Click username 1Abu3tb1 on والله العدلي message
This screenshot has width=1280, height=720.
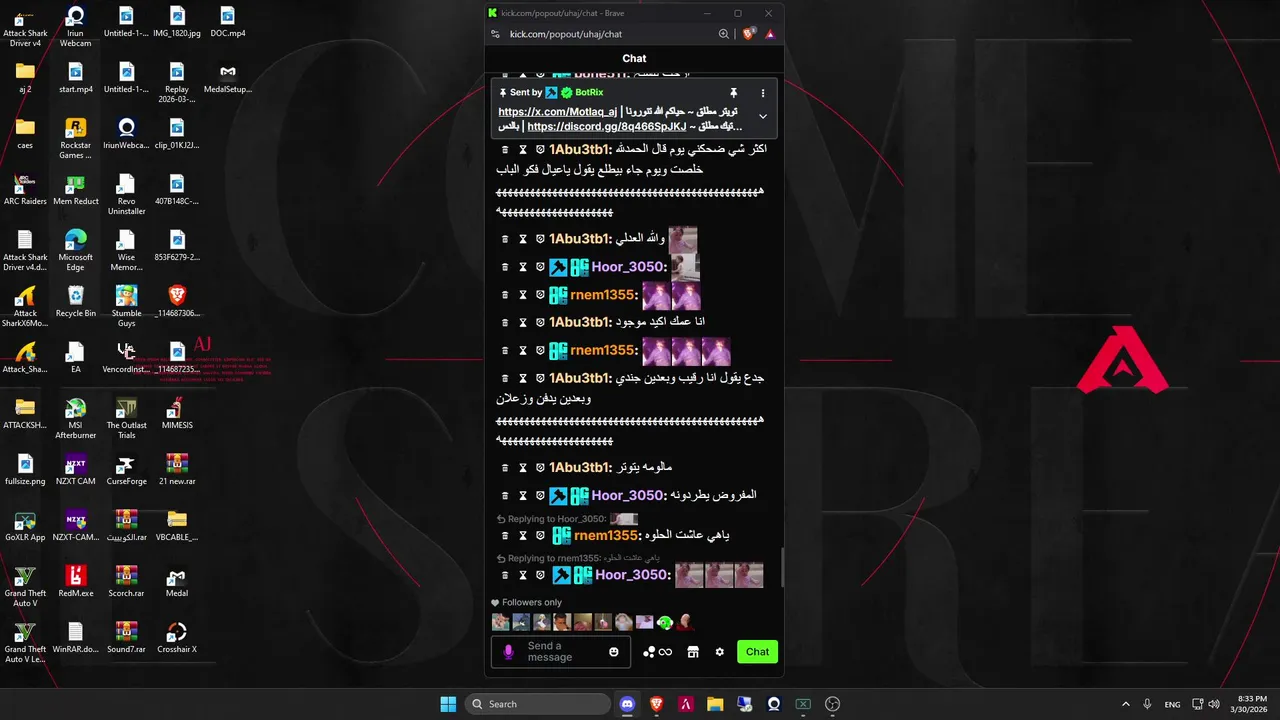click(x=580, y=239)
